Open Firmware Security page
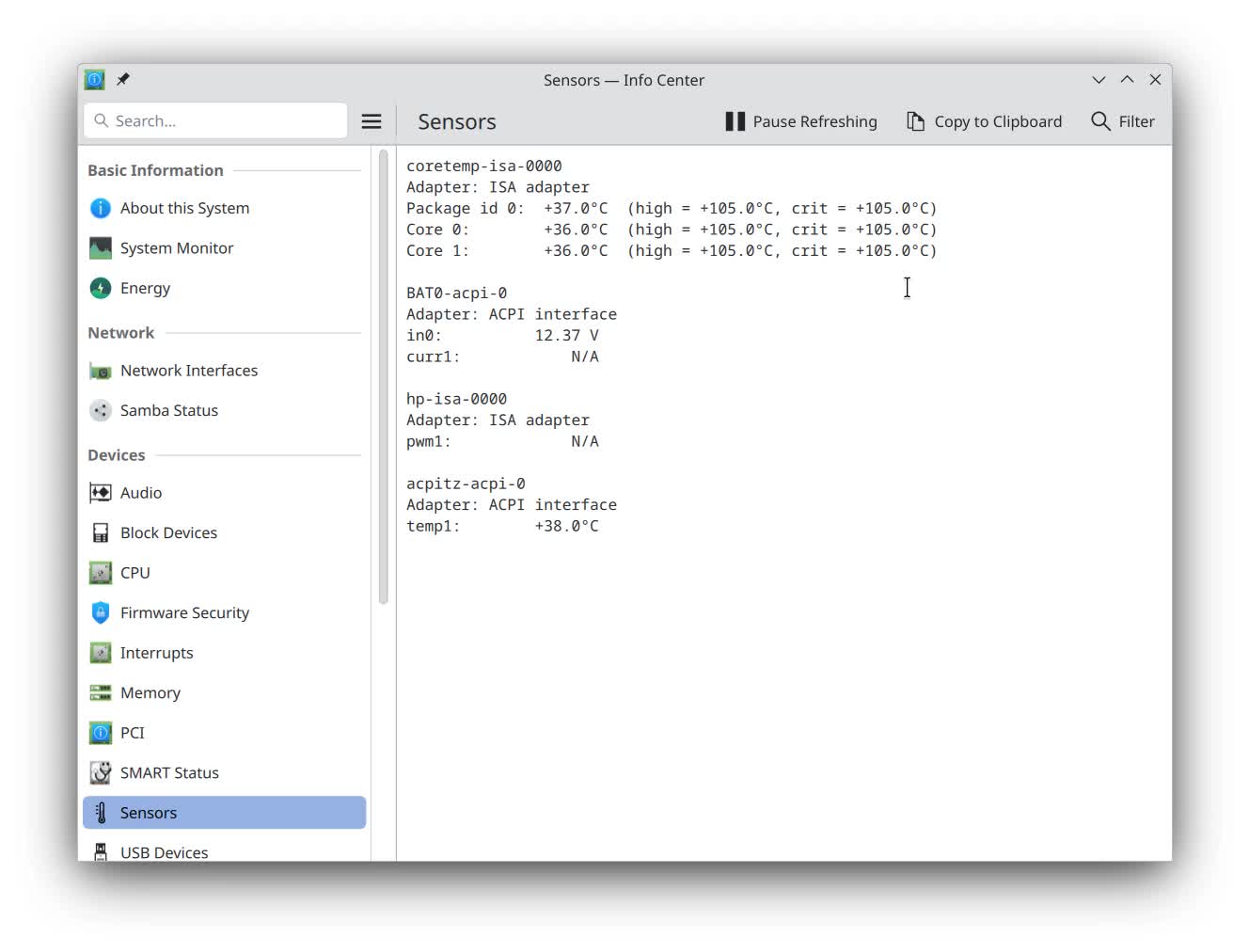Viewport: 1249px width, 952px height. coord(224,612)
